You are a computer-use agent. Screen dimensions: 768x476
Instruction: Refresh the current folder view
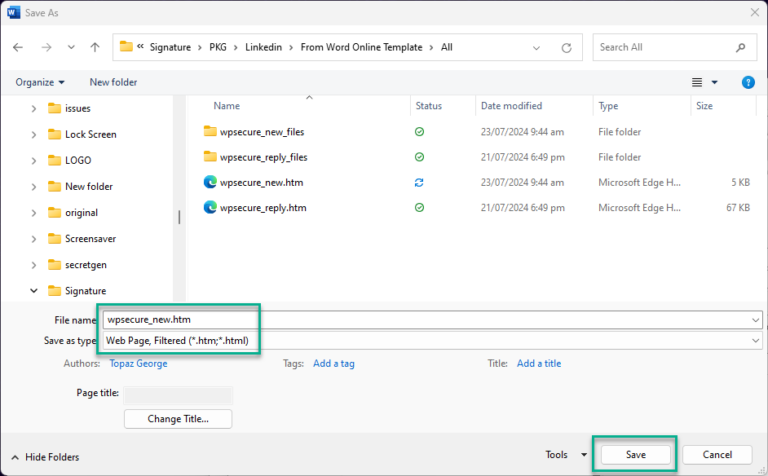coord(567,47)
